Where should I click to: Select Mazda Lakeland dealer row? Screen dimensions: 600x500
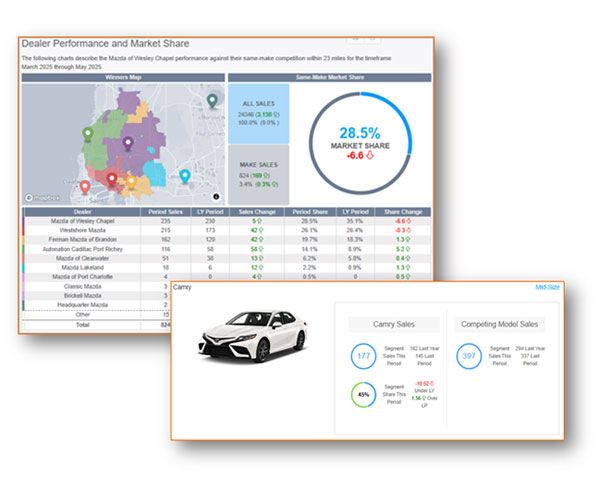pyautogui.click(x=227, y=267)
